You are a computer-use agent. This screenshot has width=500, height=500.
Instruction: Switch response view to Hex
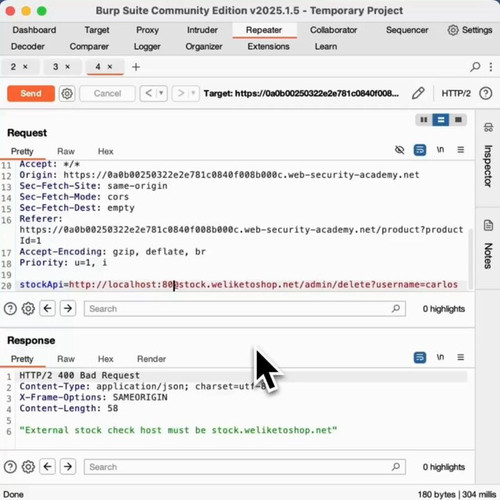point(106,359)
